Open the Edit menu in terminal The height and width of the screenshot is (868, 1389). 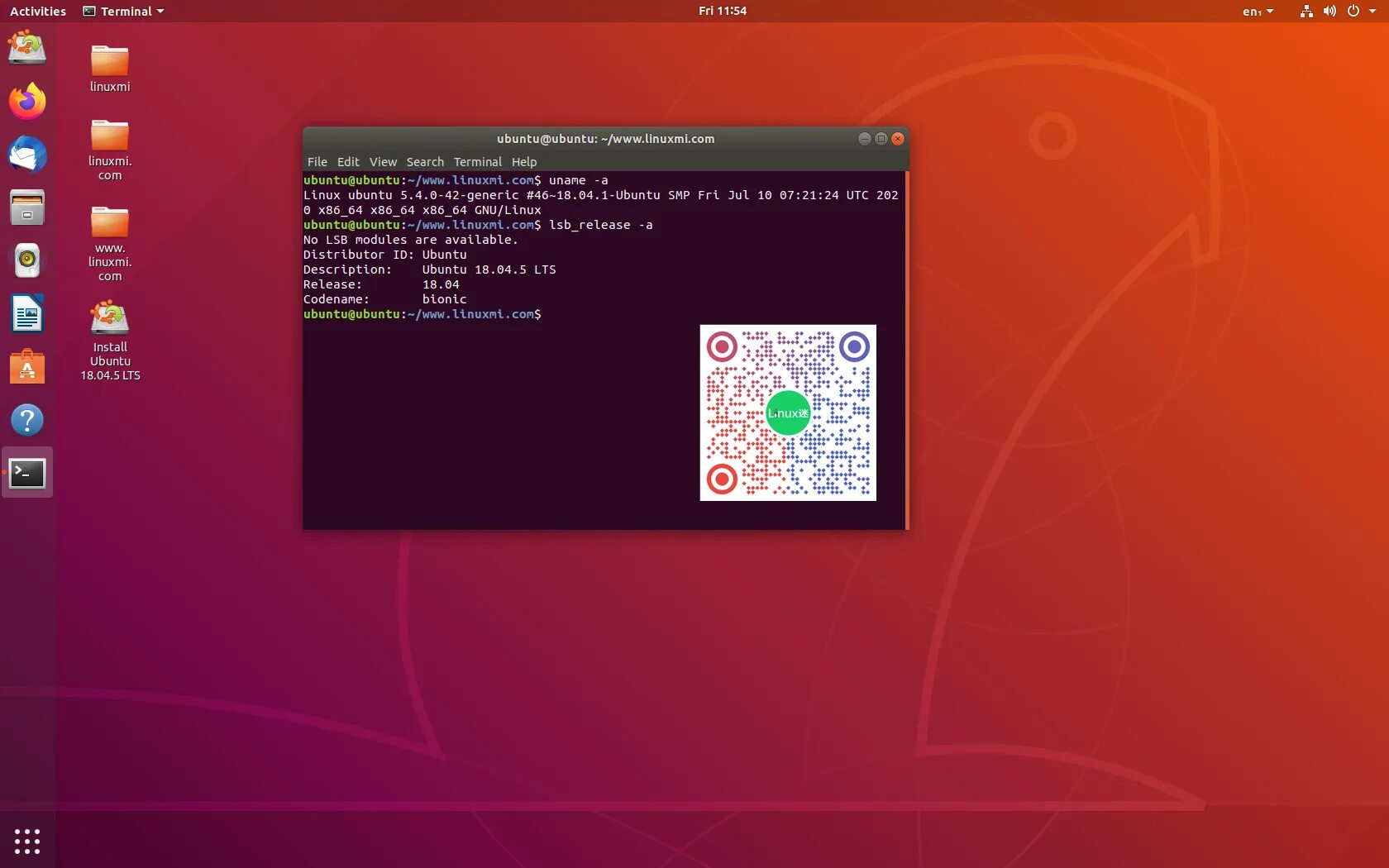(348, 162)
